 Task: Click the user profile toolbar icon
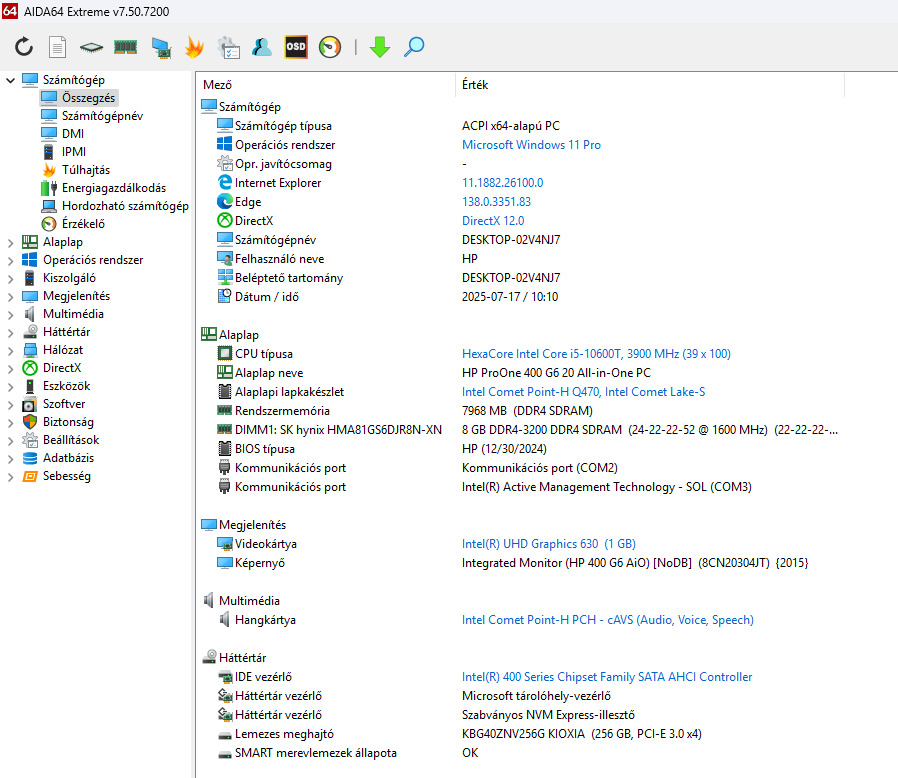tap(262, 47)
